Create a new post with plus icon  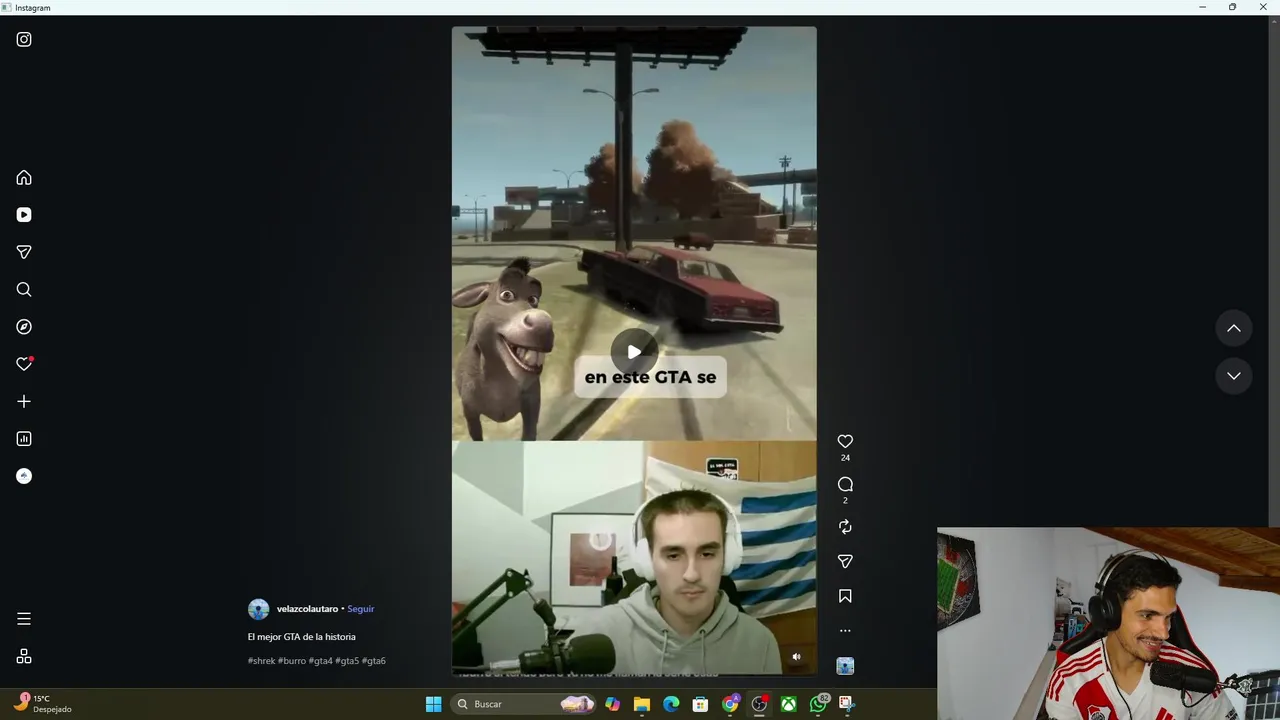(x=24, y=401)
